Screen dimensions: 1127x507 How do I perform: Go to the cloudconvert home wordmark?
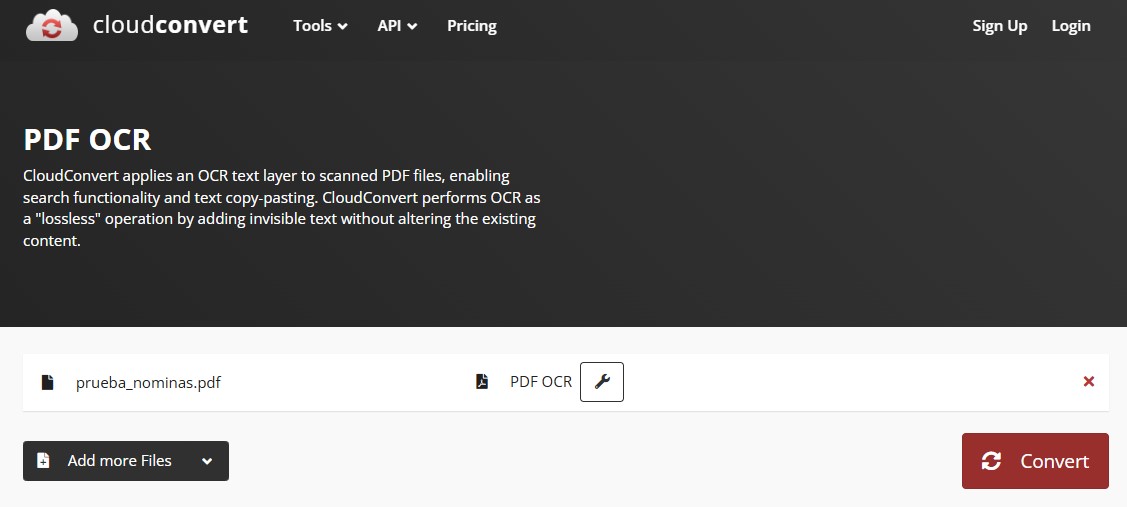click(170, 25)
